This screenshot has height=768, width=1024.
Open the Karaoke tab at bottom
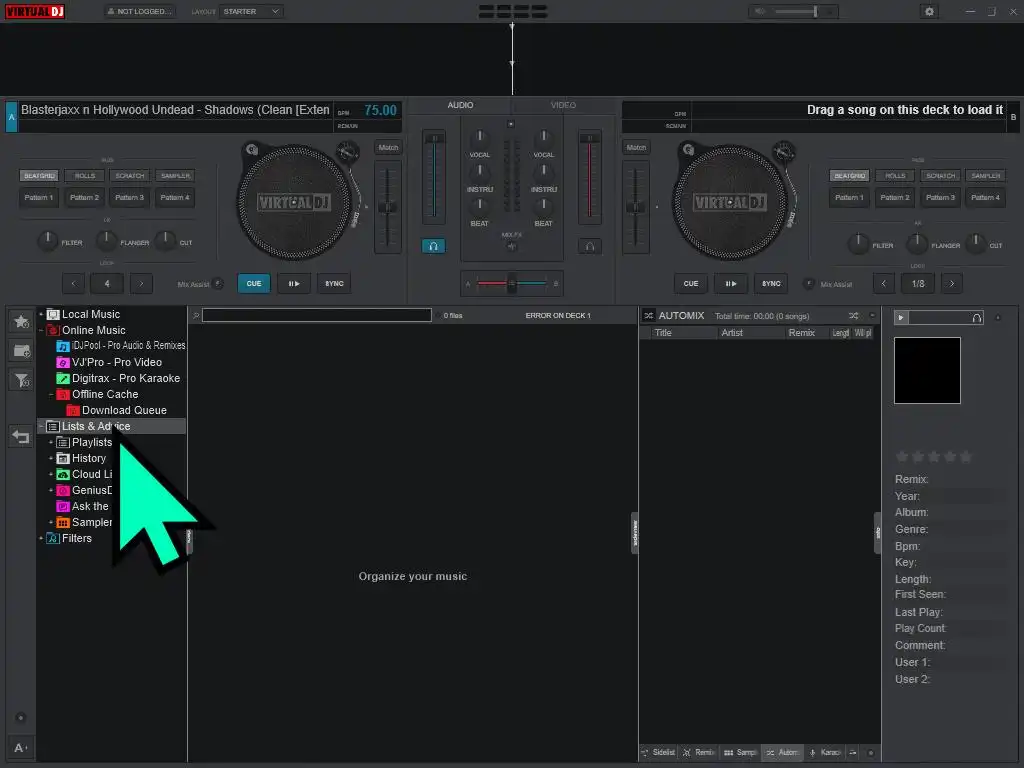click(824, 752)
